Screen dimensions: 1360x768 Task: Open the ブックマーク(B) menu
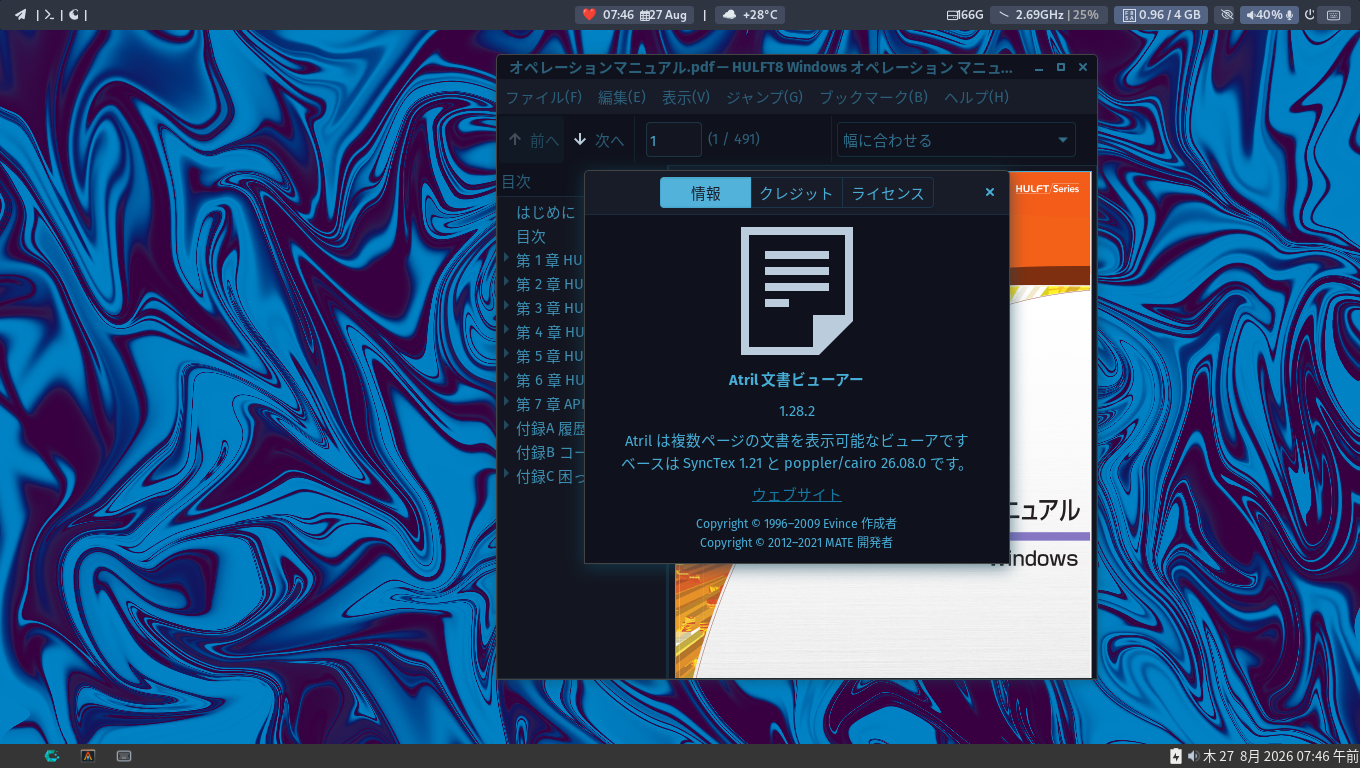pos(874,97)
